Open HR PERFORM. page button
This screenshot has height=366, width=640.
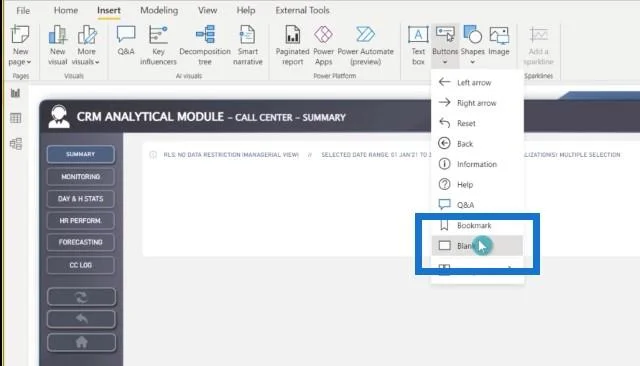pyautogui.click(x=81, y=221)
